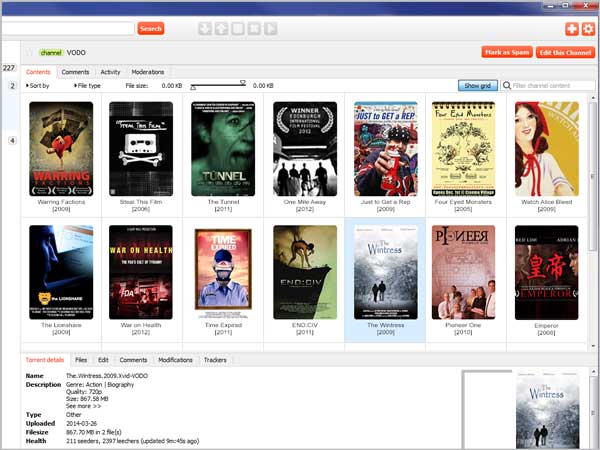600x450 pixels.
Task: Open the Moderations tab
Action: click(148, 72)
